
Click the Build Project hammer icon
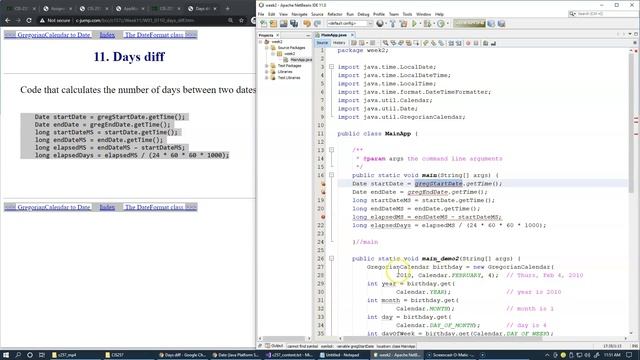pos(393,24)
